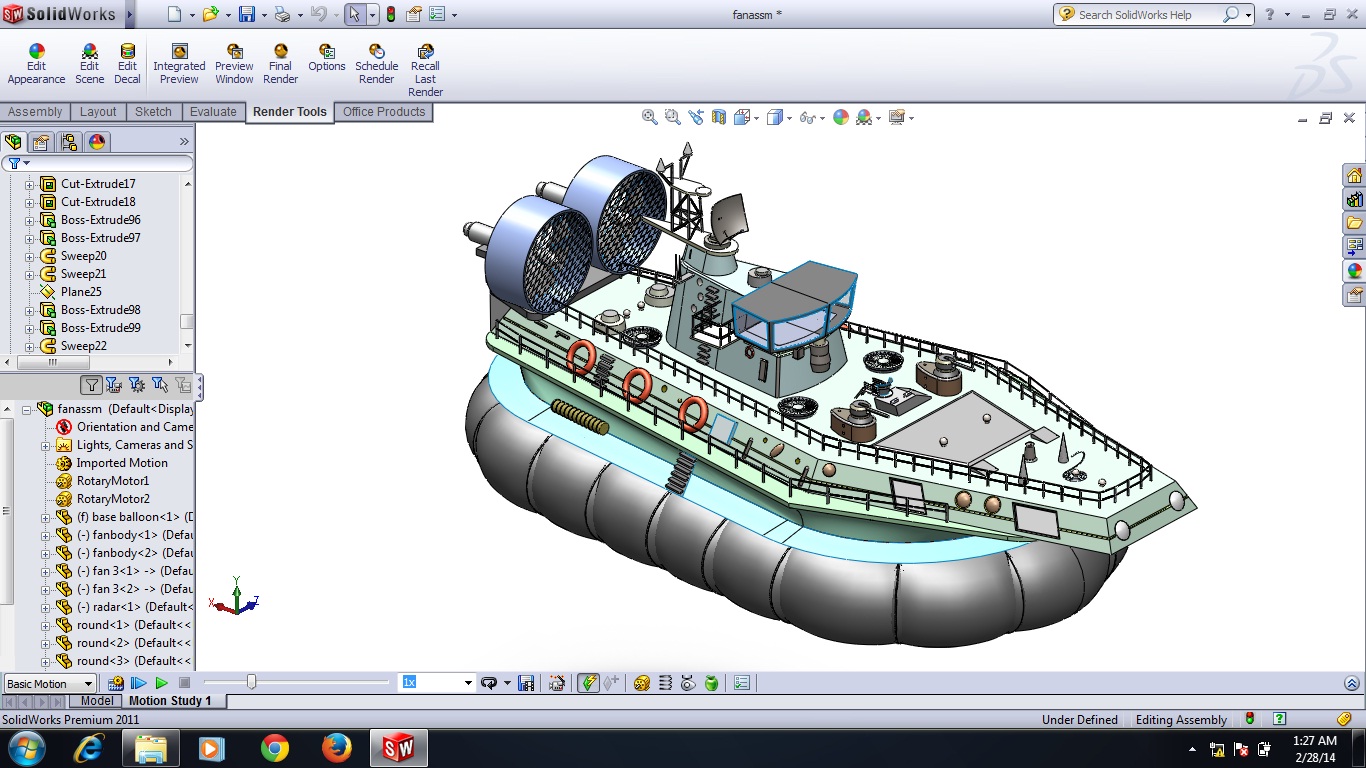Open the Edit Appearance tool

[x=36, y=52]
